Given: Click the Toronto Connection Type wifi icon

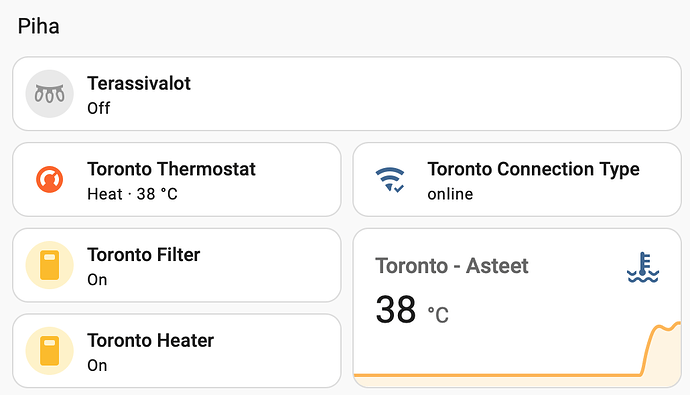Looking at the screenshot, I should pyautogui.click(x=390, y=179).
